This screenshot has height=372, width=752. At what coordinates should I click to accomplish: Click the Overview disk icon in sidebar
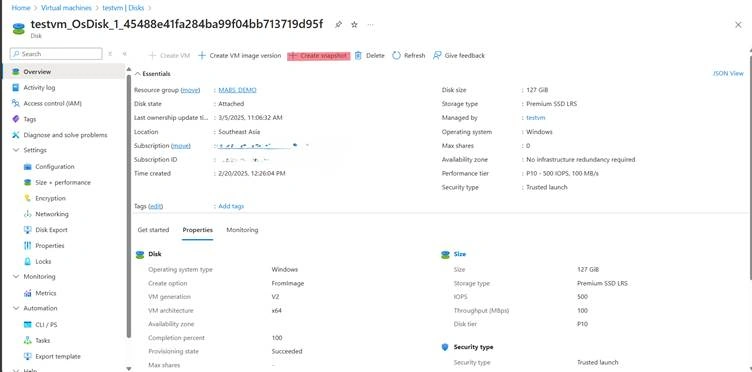click(x=16, y=71)
